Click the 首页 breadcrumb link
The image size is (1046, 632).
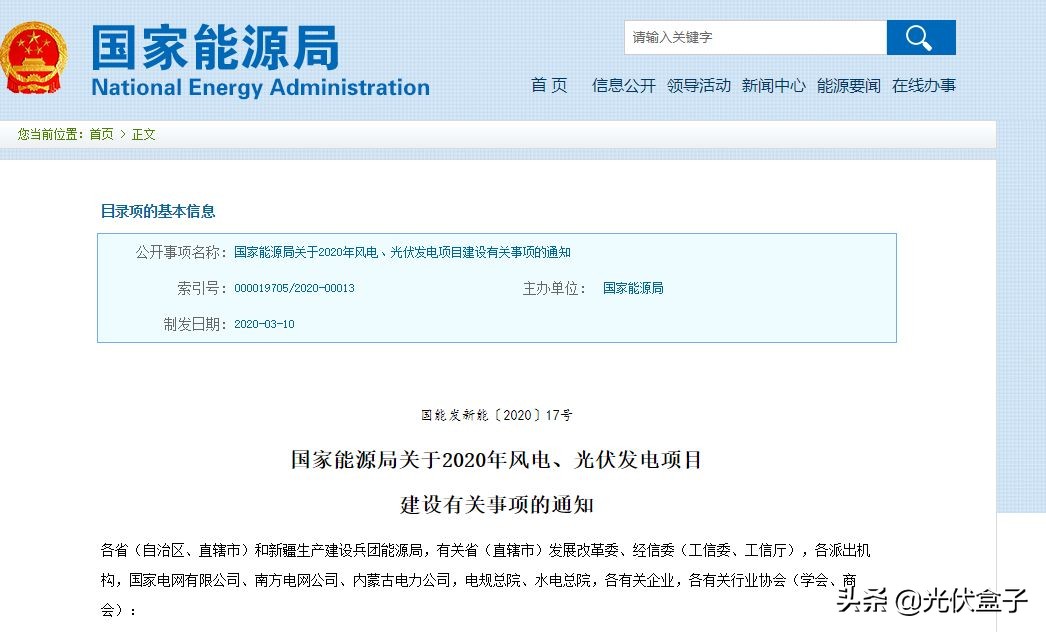(x=100, y=133)
